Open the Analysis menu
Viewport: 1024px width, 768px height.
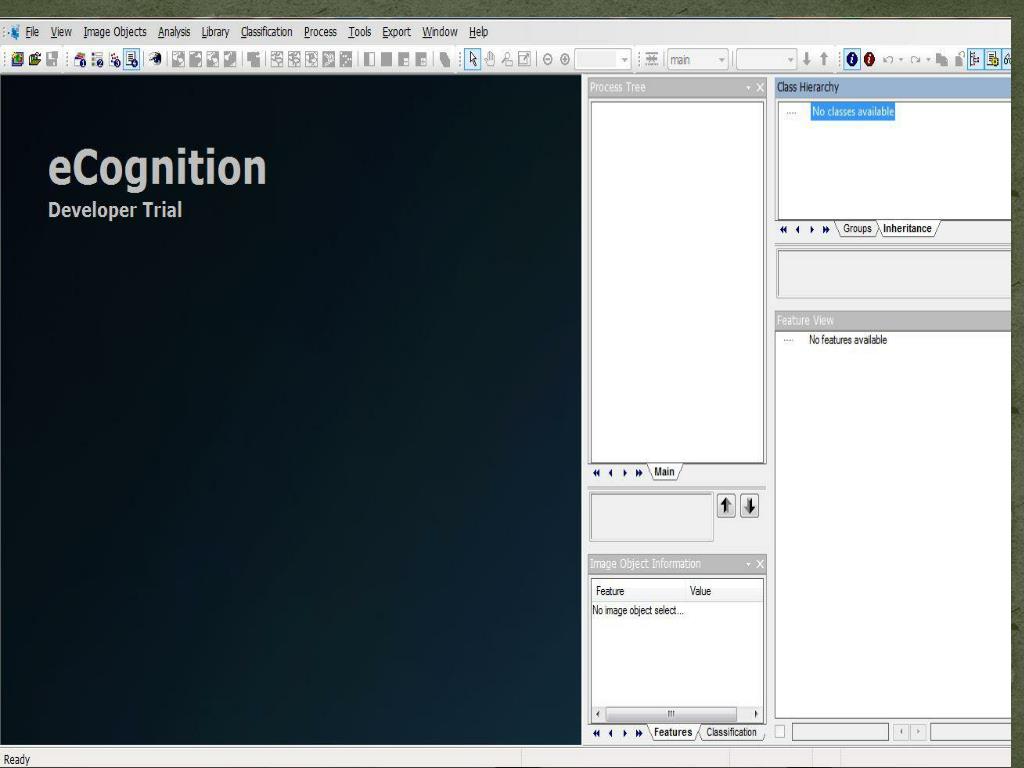[174, 31]
